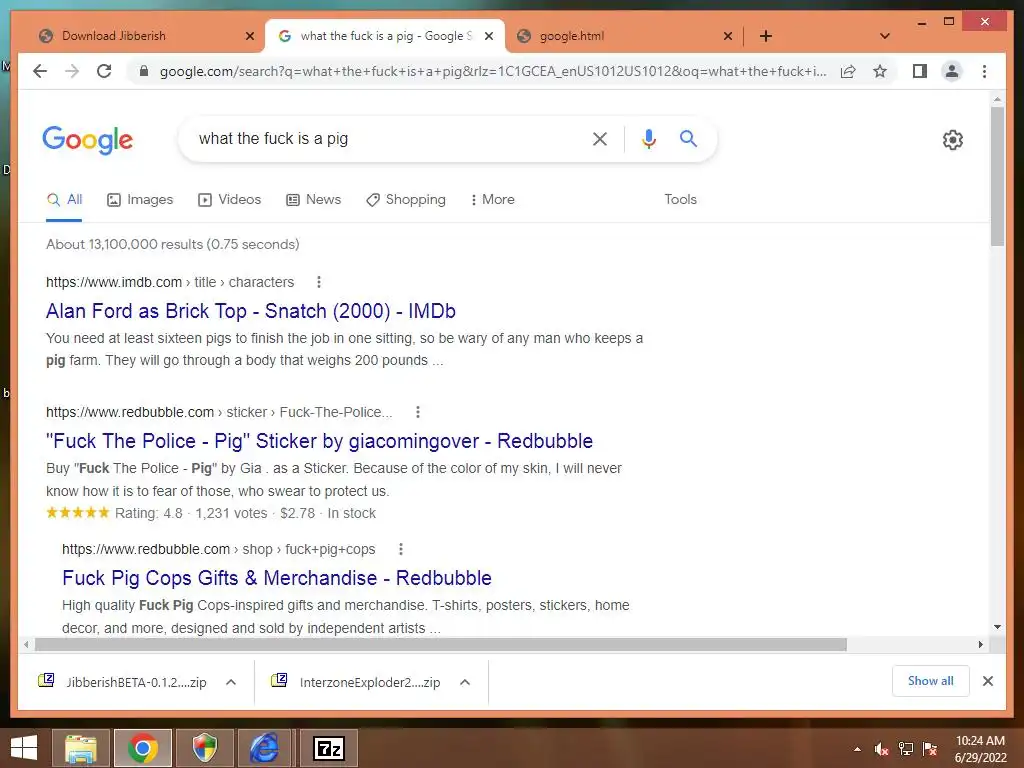The height and width of the screenshot is (768, 1024).
Task: Open InterzoneExploder2 zip download
Action: click(357, 682)
